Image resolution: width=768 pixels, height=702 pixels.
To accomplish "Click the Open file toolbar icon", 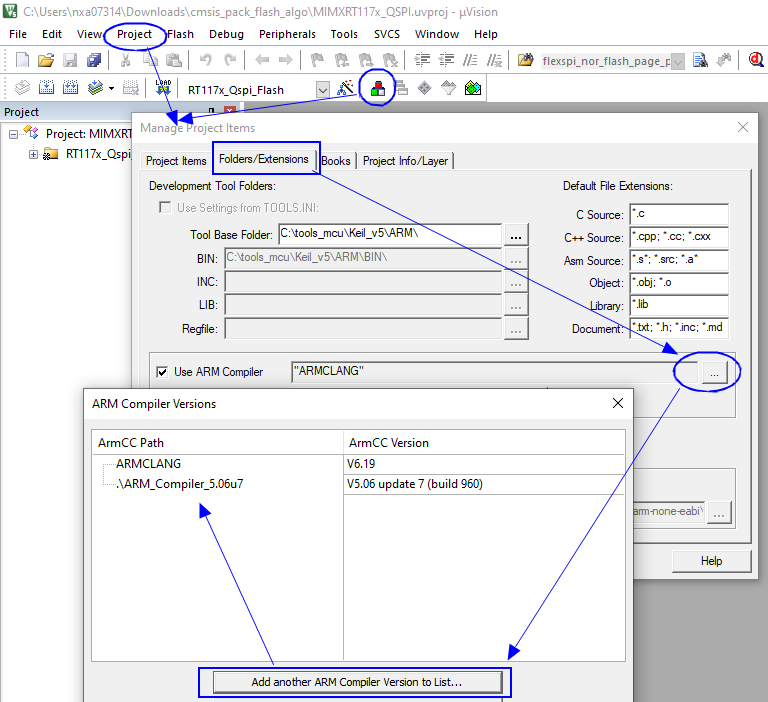I will click(x=45, y=60).
